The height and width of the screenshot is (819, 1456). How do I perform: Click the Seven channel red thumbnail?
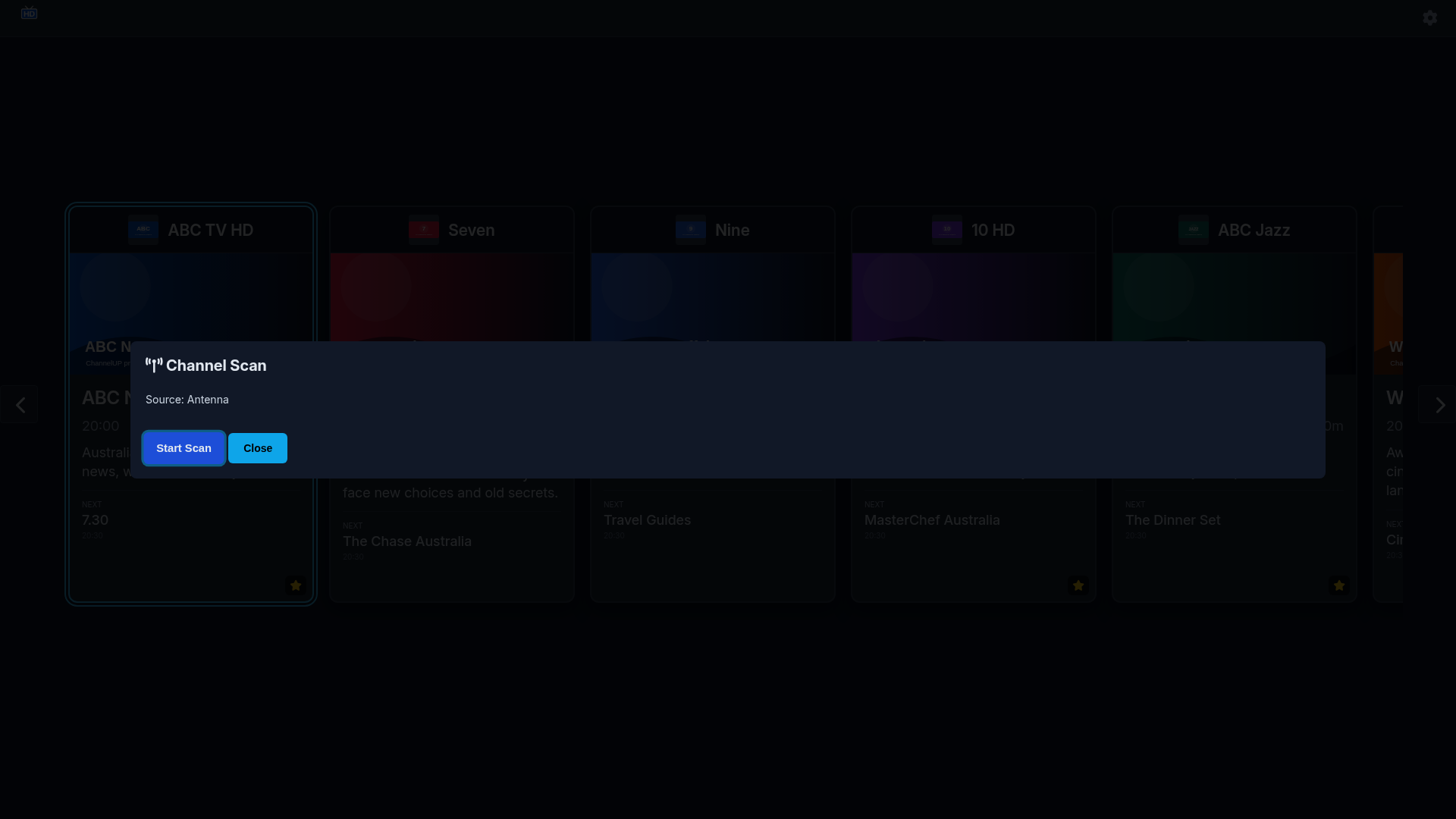pos(452,297)
